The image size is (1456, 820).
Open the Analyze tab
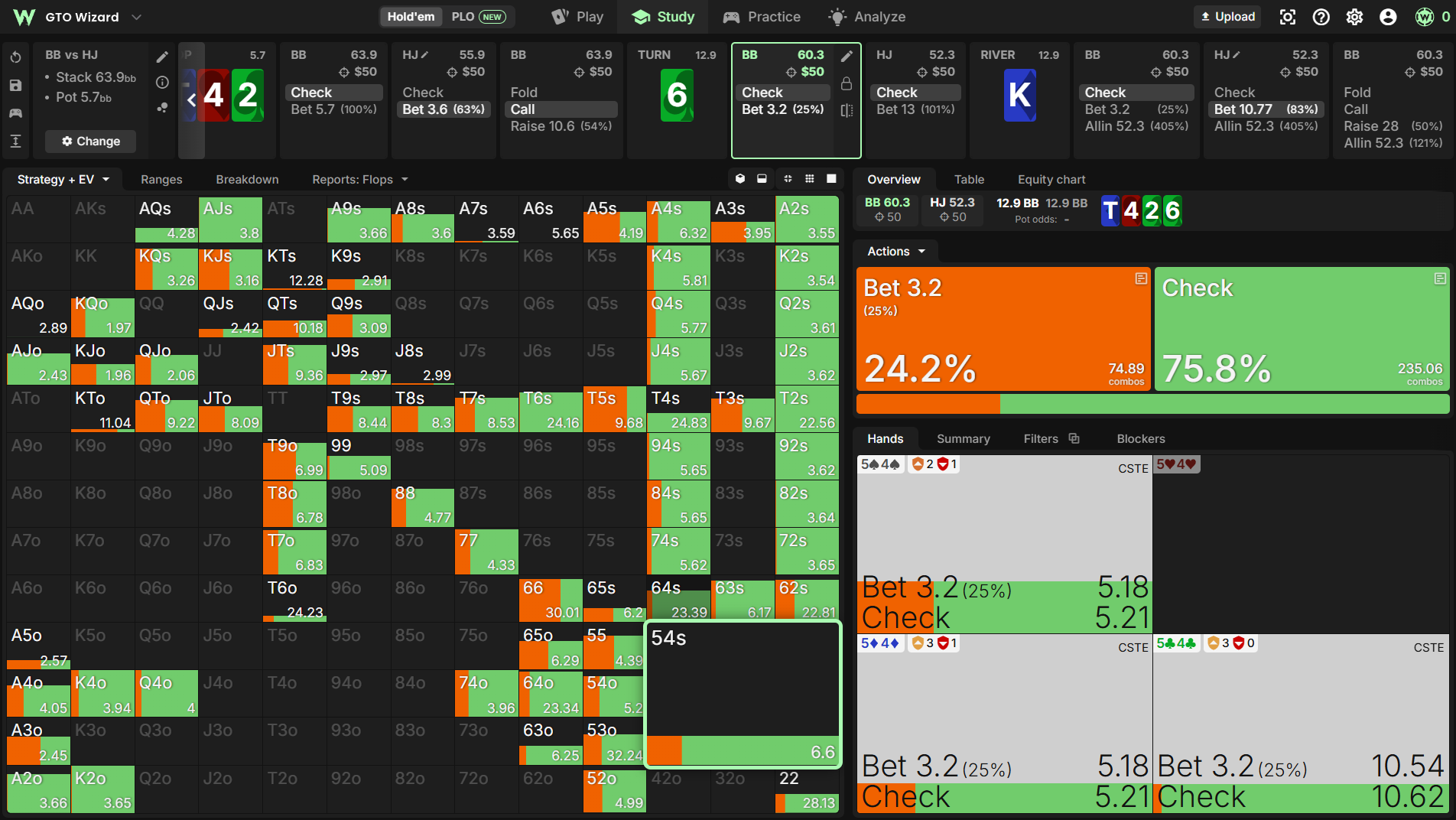[867, 17]
